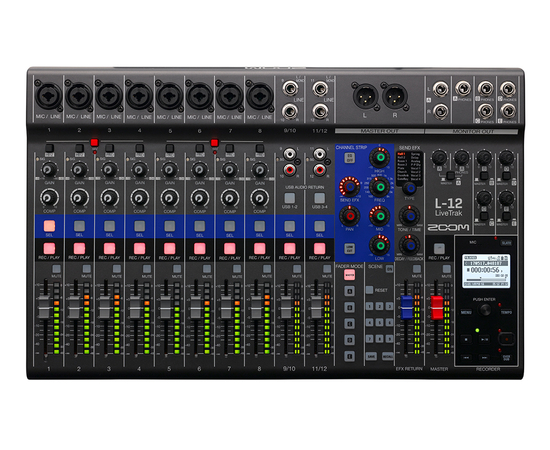Enable the USB 1-2 audio return button
Image resolution: width=550 pixels, height=450 pixels.
coord(289,198)
